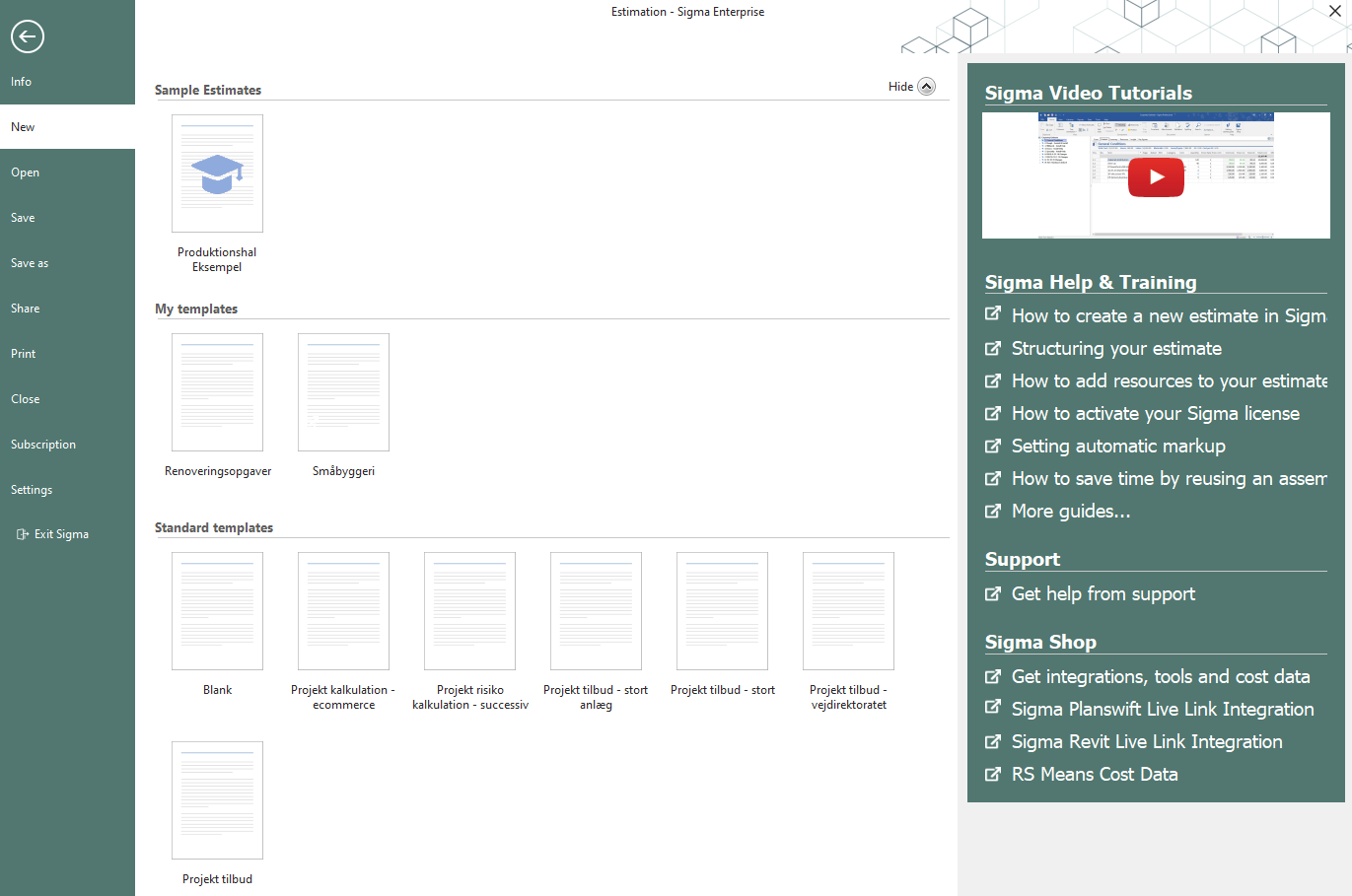The height and width of the screenshot is (896, 1352).
Task: Select New in the sidebar
Action: pos(67,127)
